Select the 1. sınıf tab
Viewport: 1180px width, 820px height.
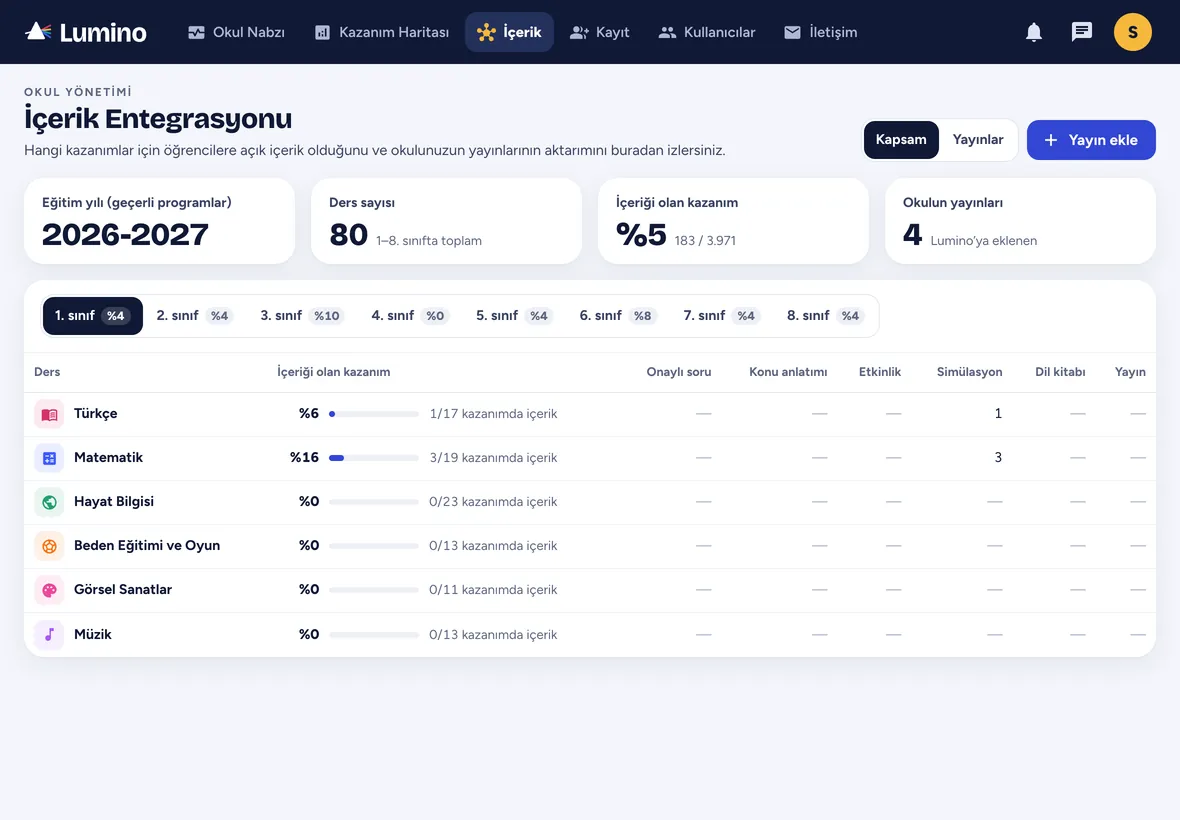(x=93, y=316)
